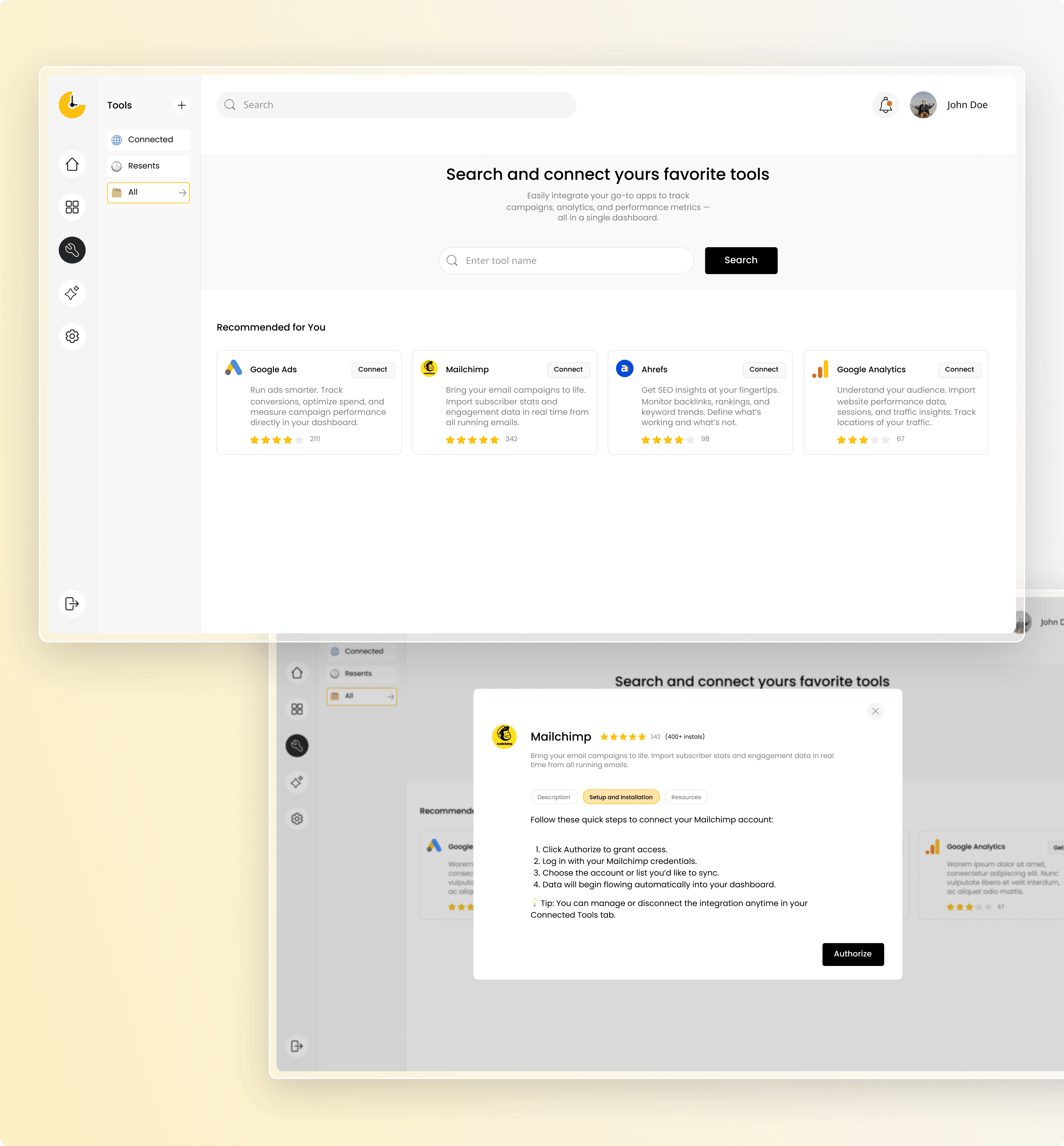Screen dimensions: 1064x1146
Task: Connect Google Ads
Action: 372,370
